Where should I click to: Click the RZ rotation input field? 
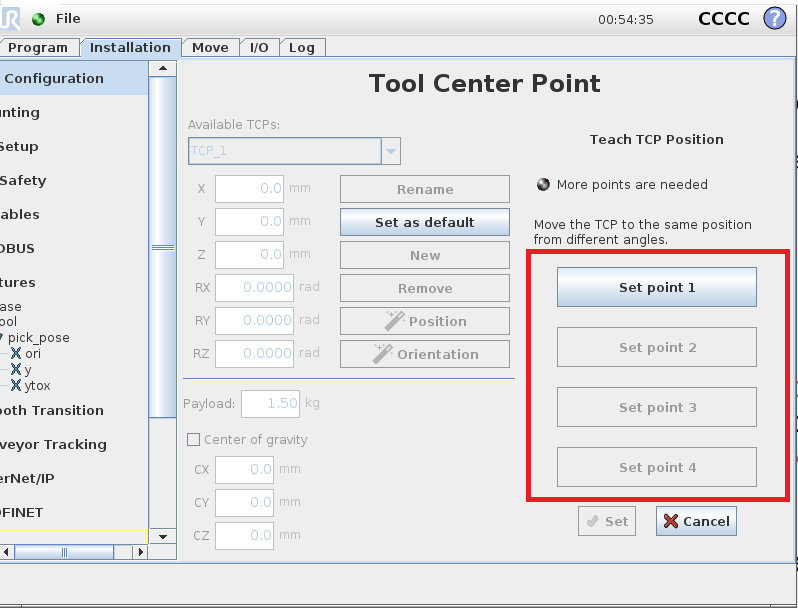click(254, 354)
